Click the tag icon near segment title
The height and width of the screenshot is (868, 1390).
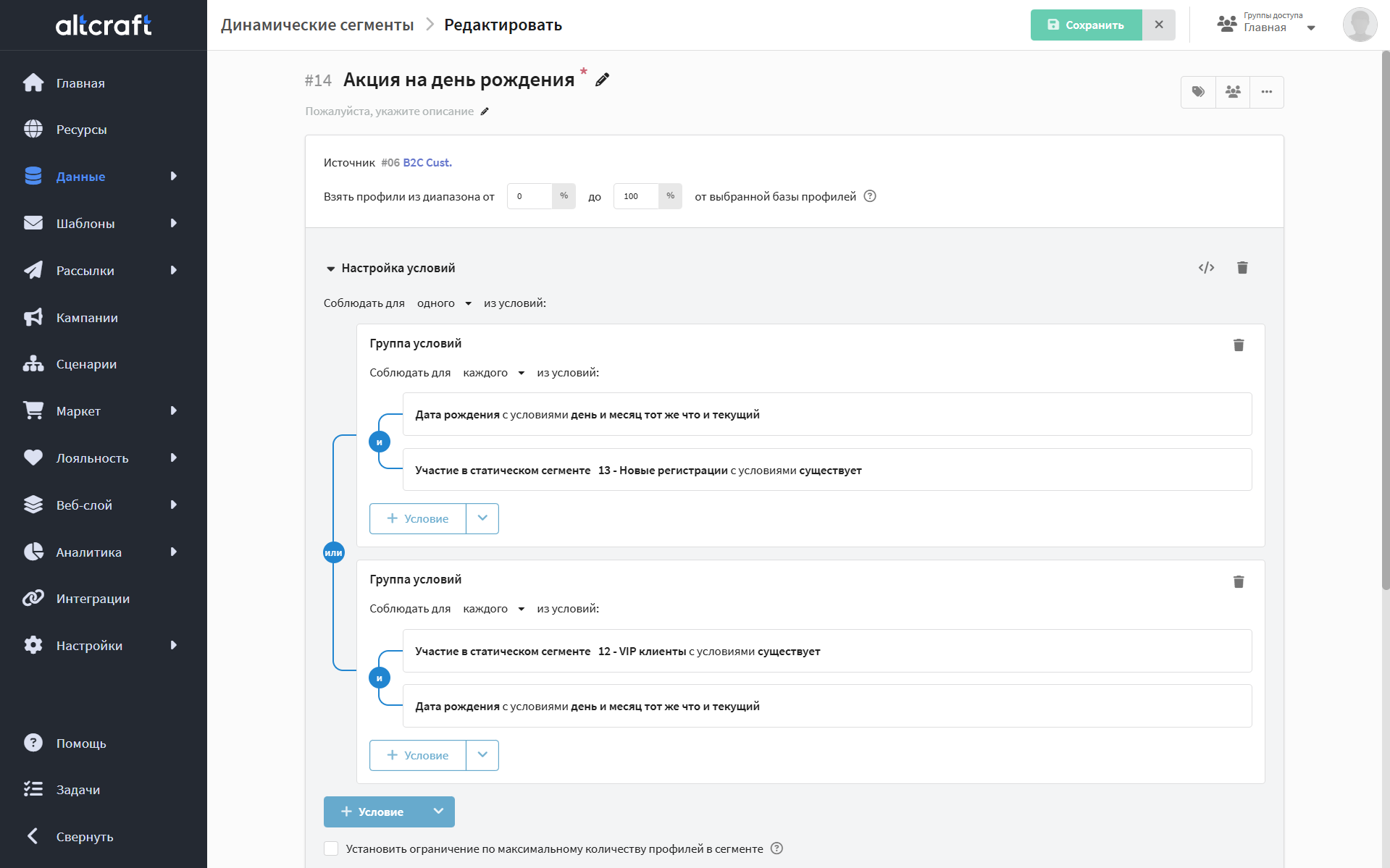tap(1198, 92)
